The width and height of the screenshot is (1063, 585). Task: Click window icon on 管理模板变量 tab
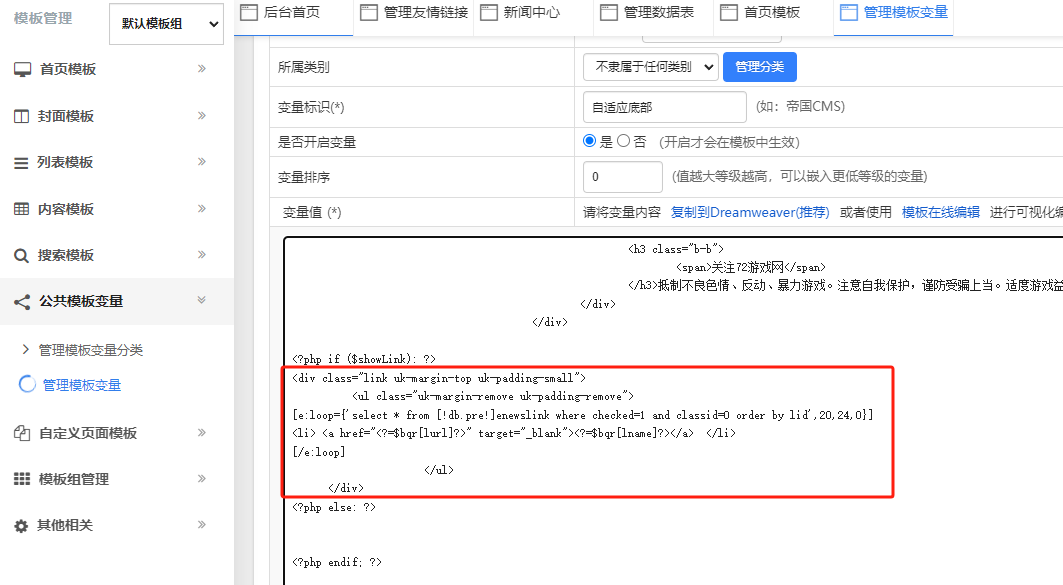coord(849,12)
